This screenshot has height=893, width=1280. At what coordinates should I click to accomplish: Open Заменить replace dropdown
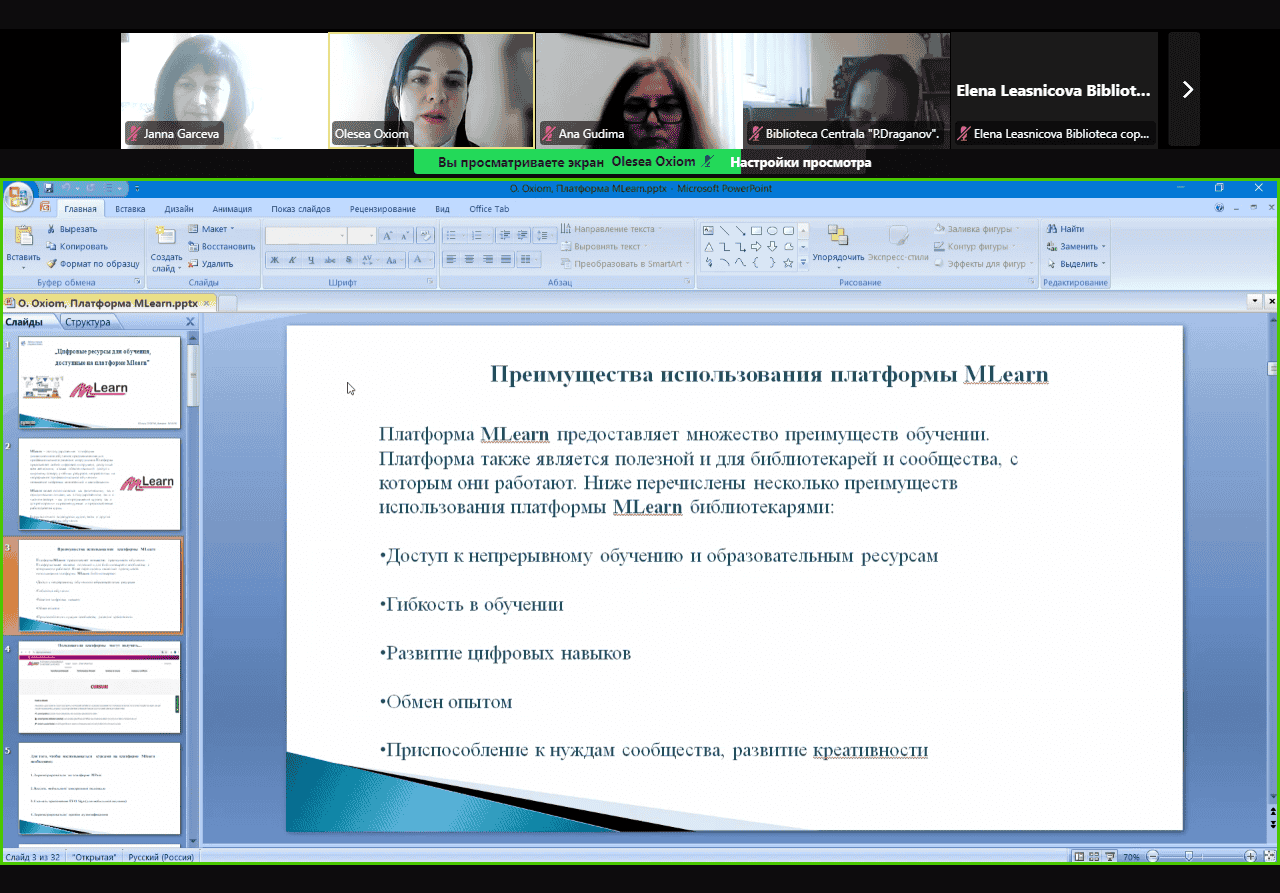pos(1076,246)
